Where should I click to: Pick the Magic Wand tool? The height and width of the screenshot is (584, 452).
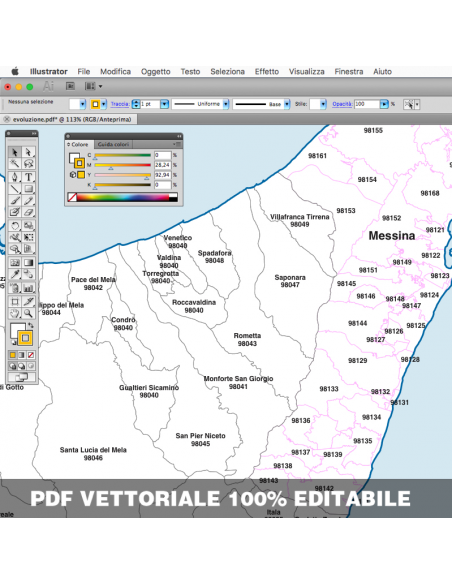[x=15, y=164]
